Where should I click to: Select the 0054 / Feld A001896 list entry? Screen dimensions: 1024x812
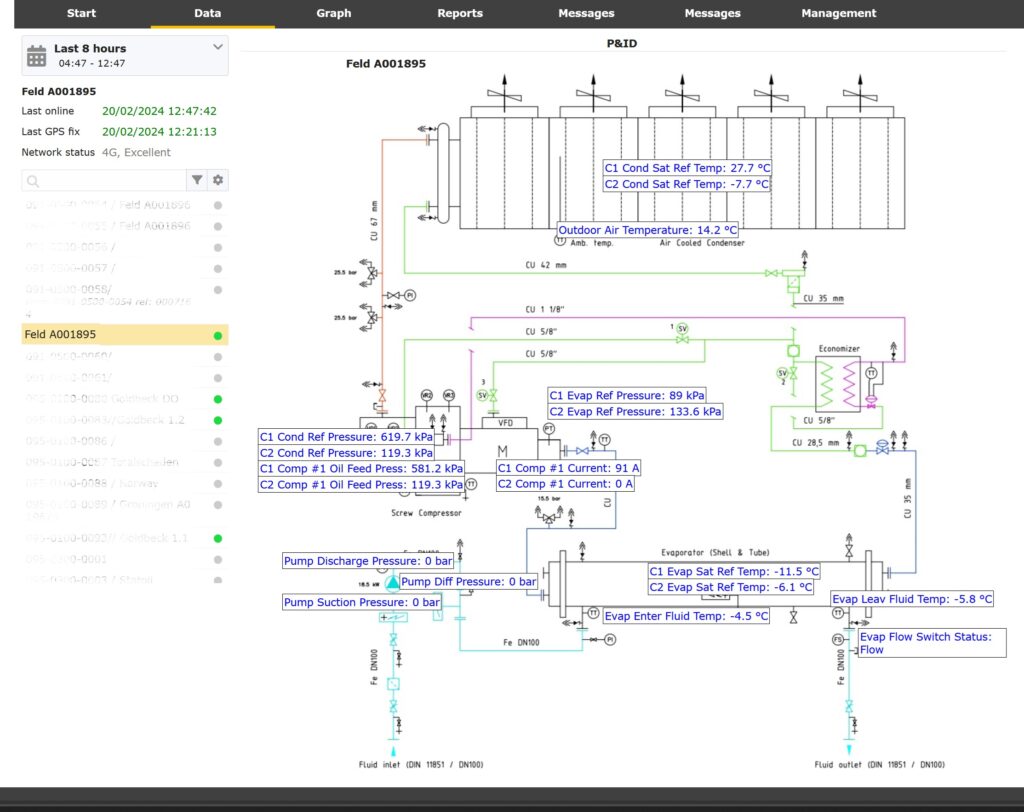click(x=125, y=205)
